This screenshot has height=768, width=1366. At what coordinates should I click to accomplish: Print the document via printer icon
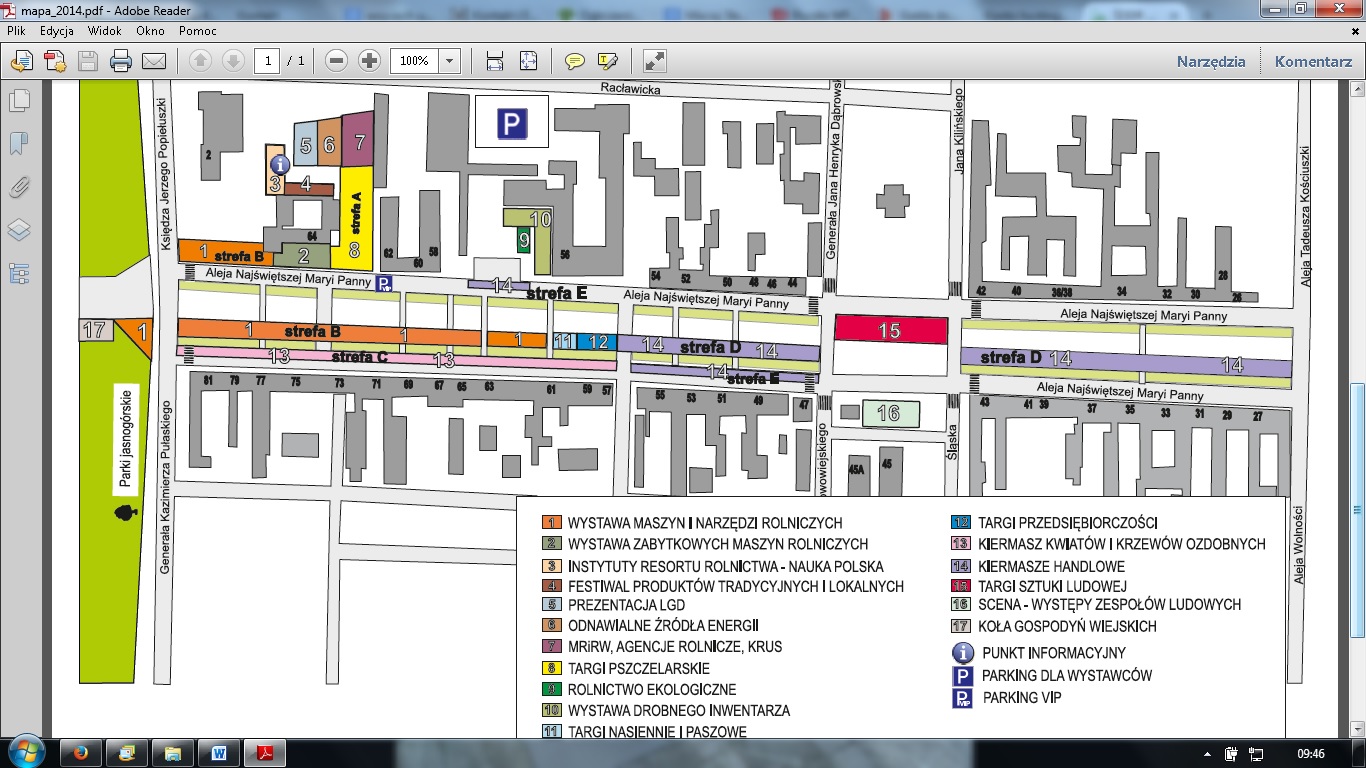(121, 61)
